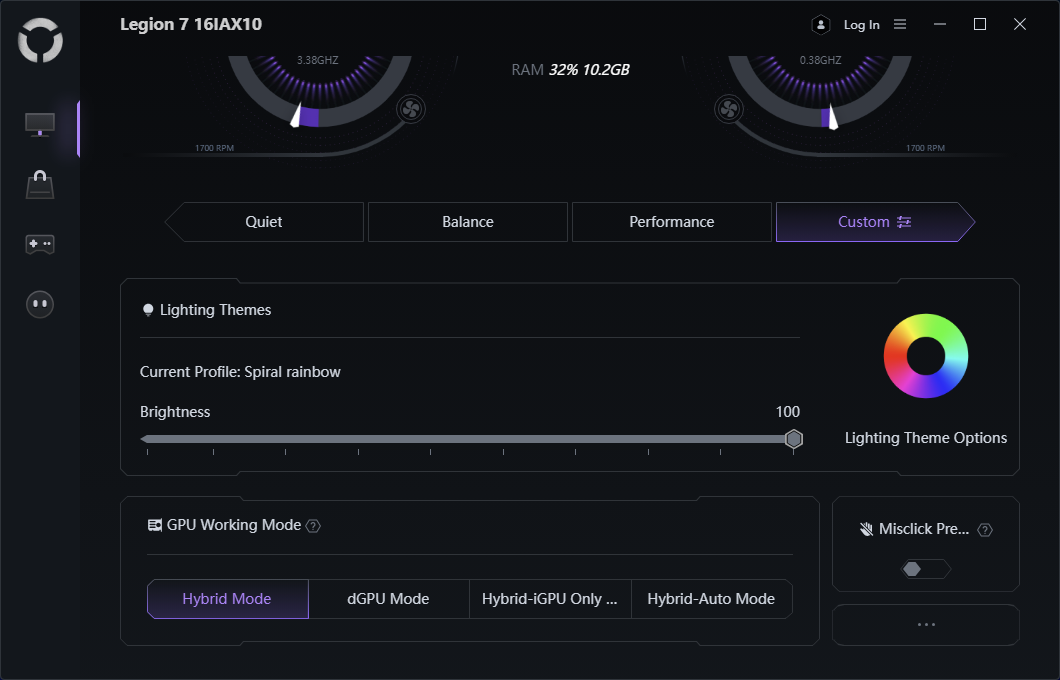Click the lightbulb icon beside Lighting Themes

(148, 310)
